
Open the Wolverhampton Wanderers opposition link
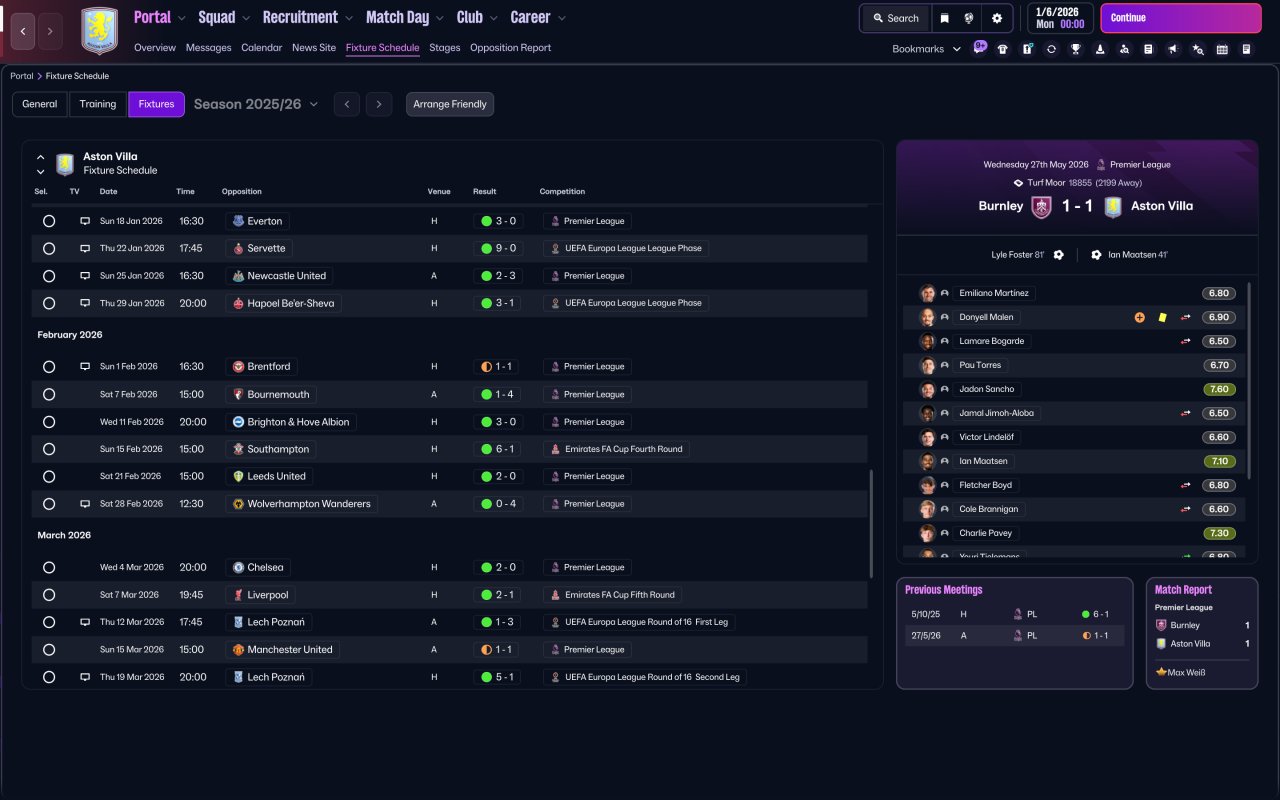pyautogui.click(x=301, y=504)
